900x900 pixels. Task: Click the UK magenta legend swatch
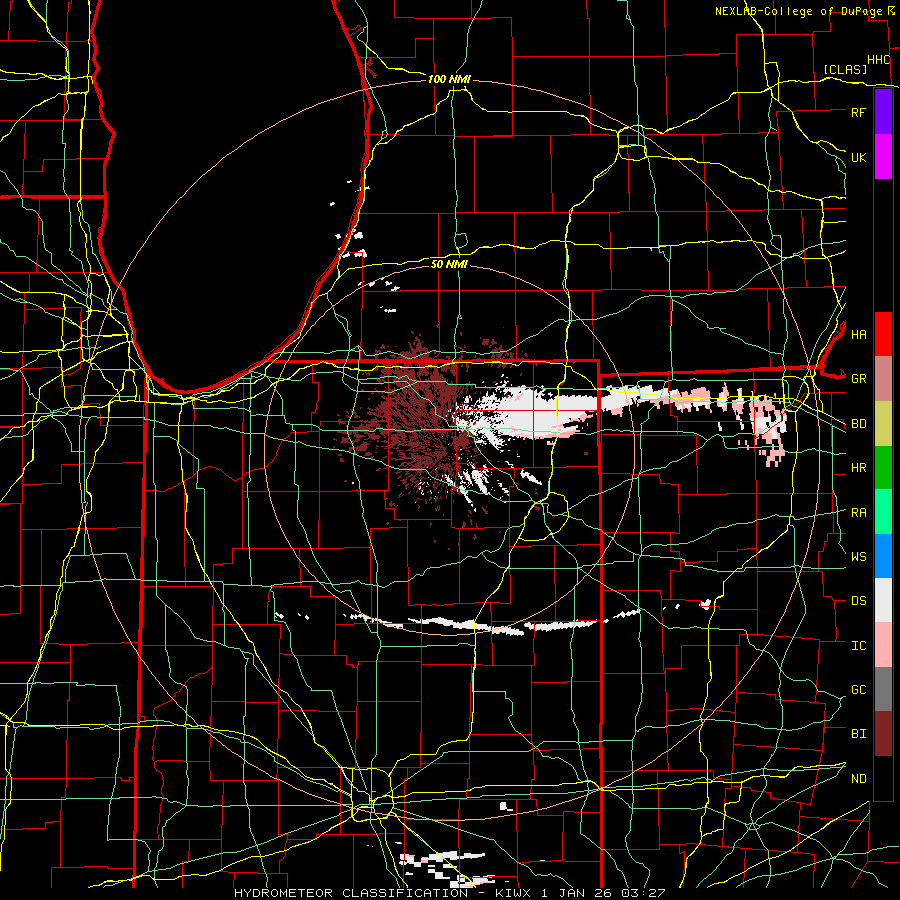point(883,157)
